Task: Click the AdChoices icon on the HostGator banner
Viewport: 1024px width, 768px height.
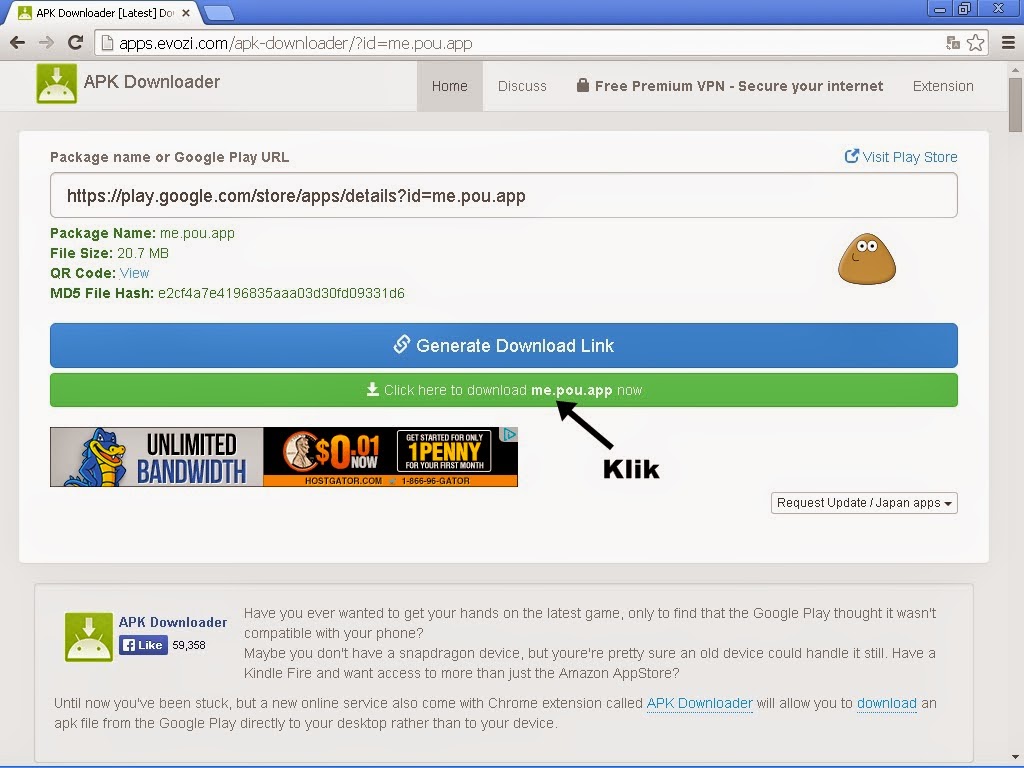Action: click(509, 434)
